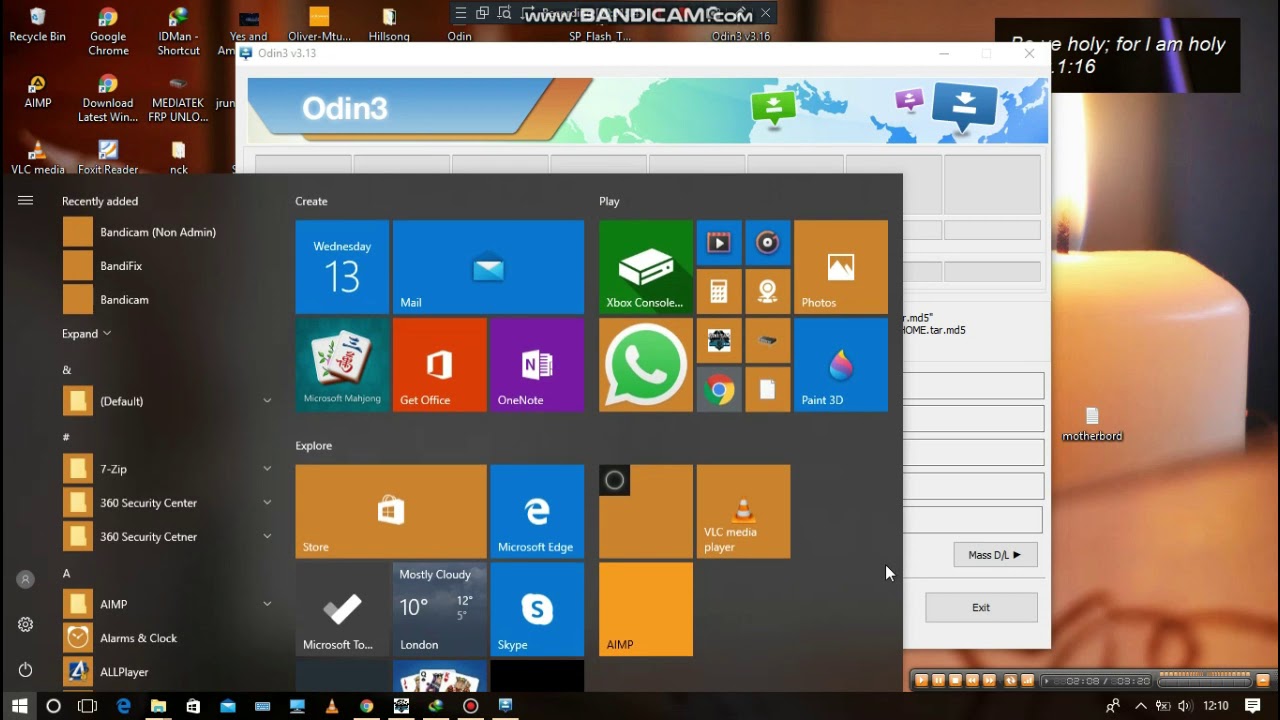The height and width of the screenshot is (720, 1280).
Task: Open the Cortana tile
Action: click(645, 511)
